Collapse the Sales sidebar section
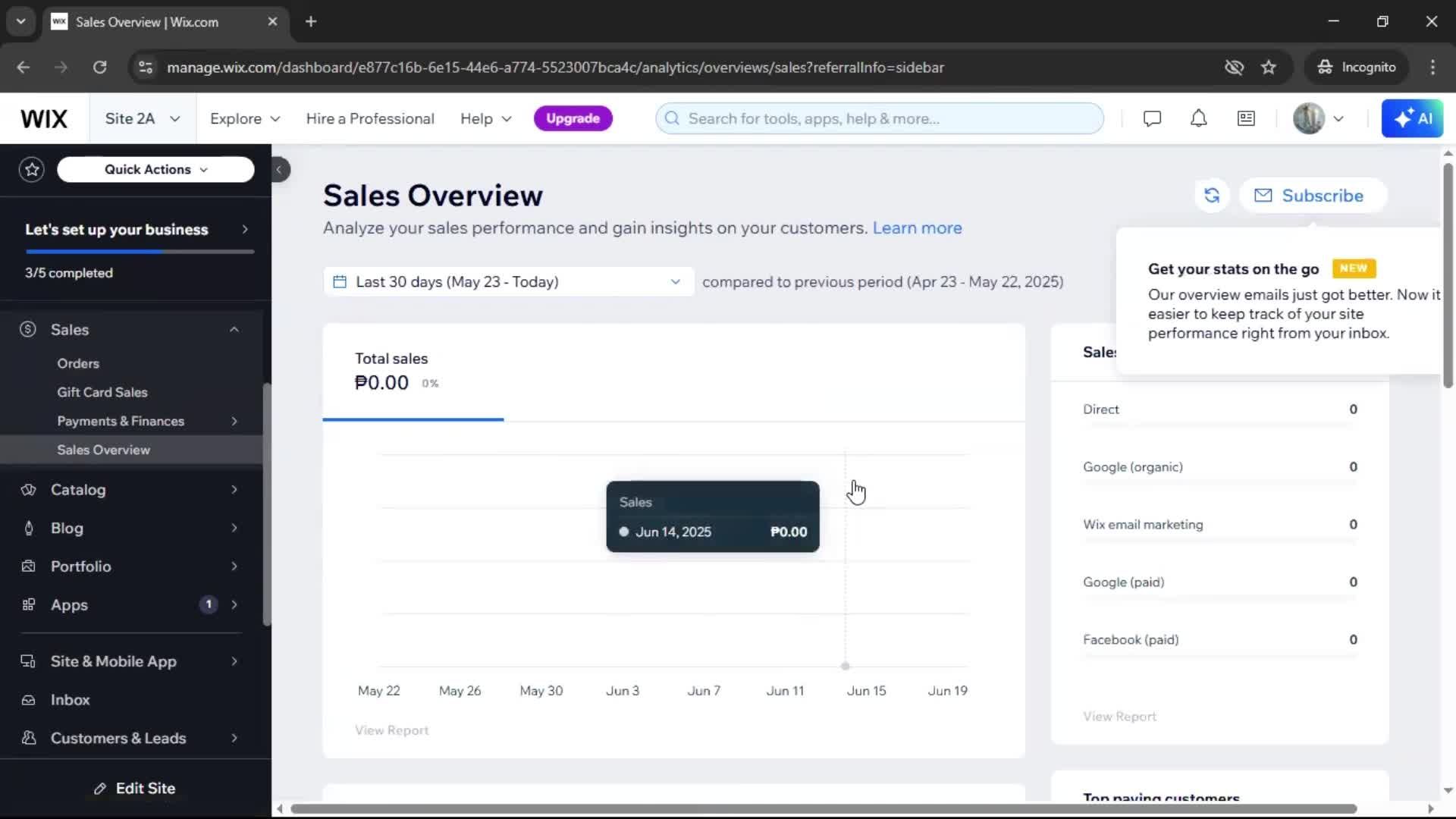The image size is (1456, 819). tap(234, 329)
